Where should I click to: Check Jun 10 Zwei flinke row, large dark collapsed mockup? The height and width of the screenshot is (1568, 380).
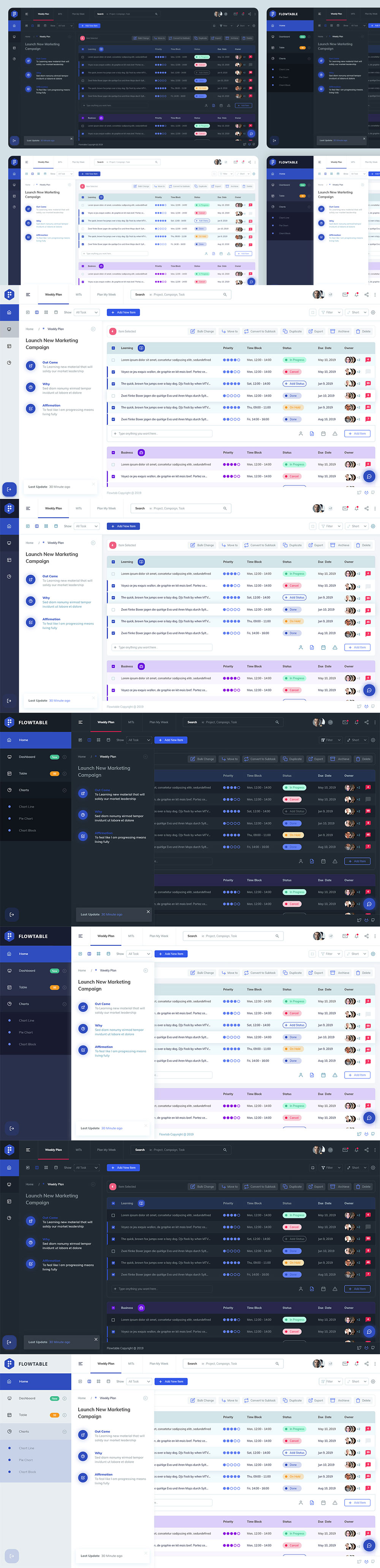pyautogui.click(x=113, y=1251)
